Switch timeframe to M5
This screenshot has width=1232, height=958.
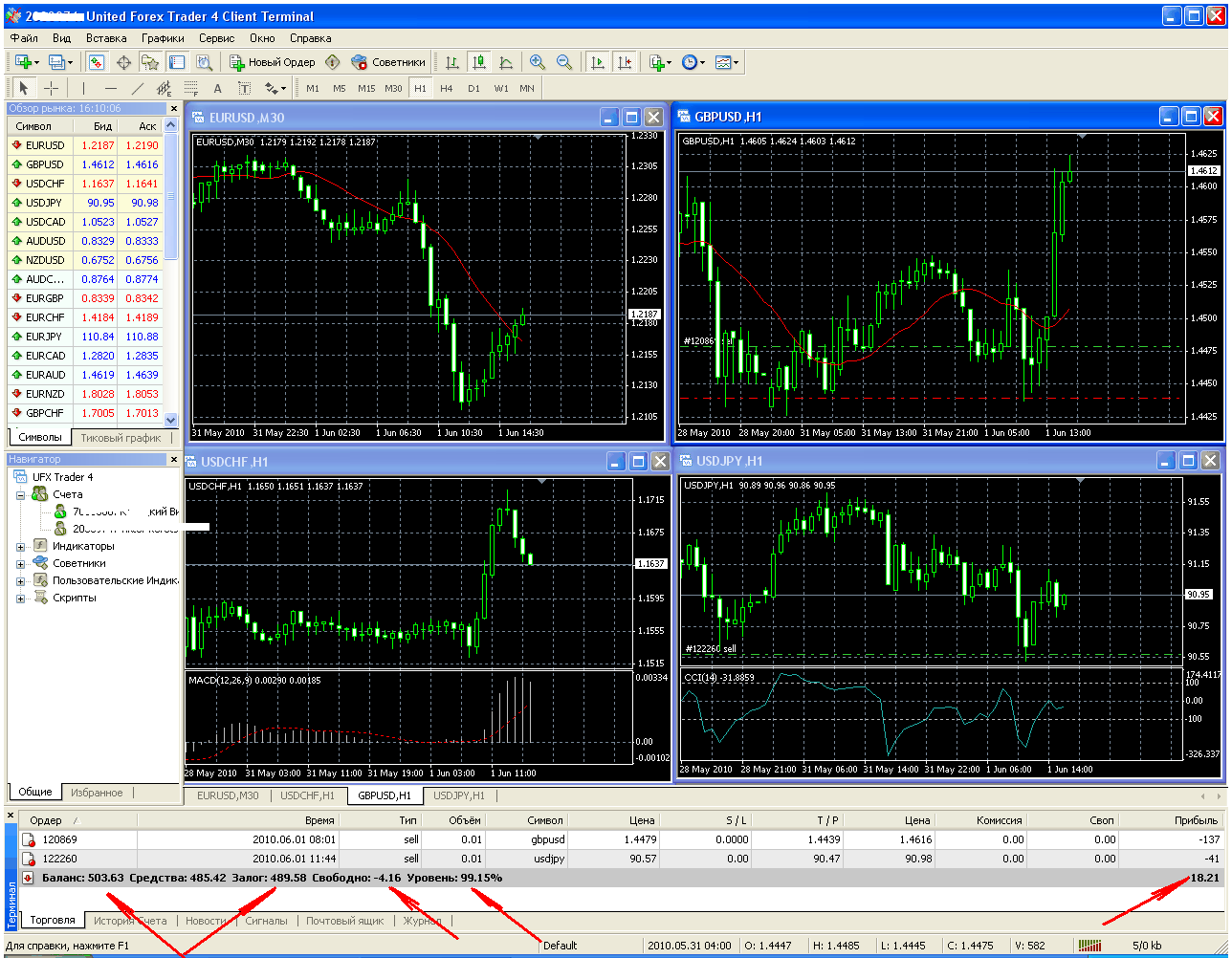click(340, 88)
